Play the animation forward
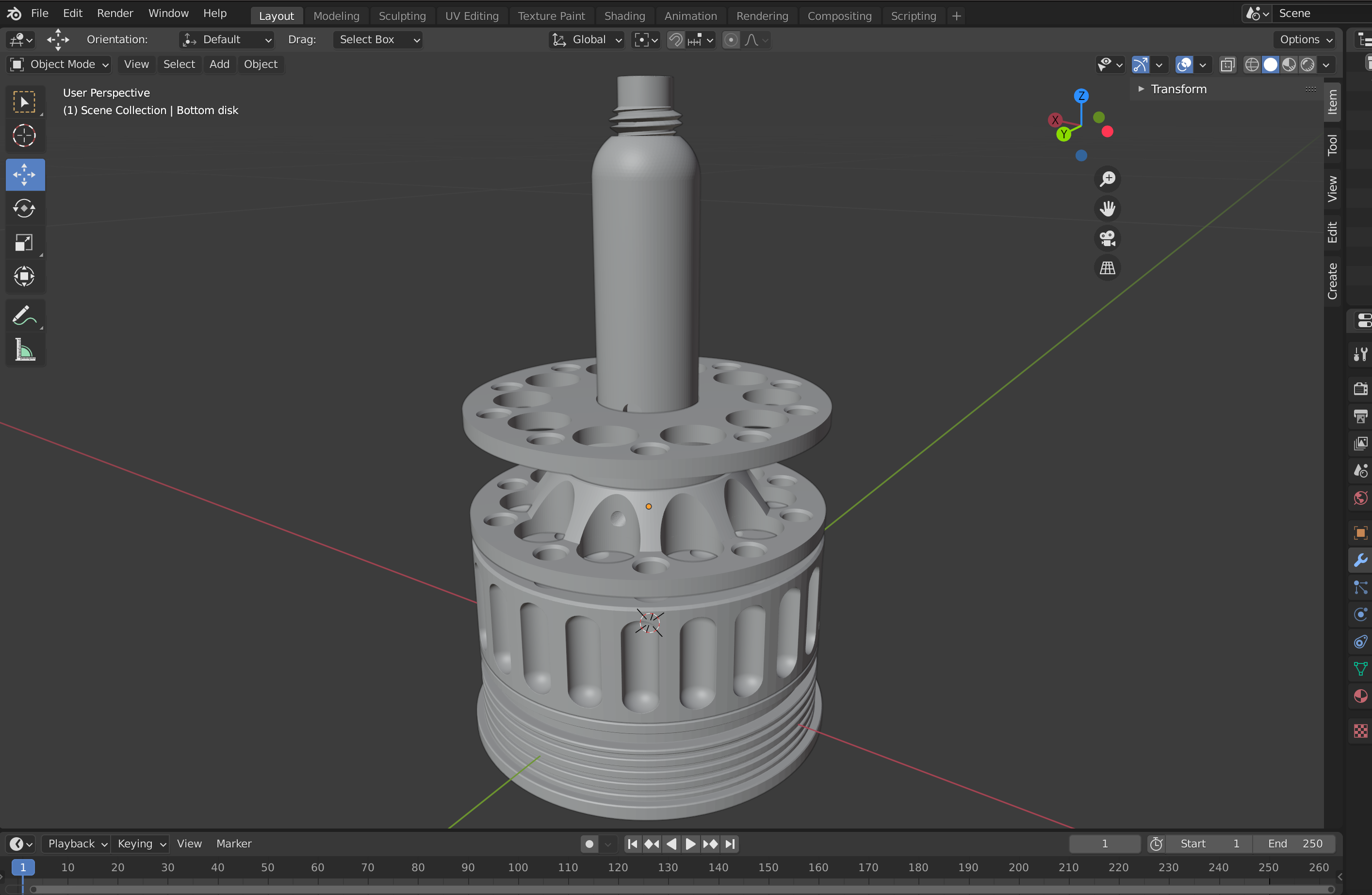Screen dimensions: 1372x895 pyautogui.click(x=690, y=844)
